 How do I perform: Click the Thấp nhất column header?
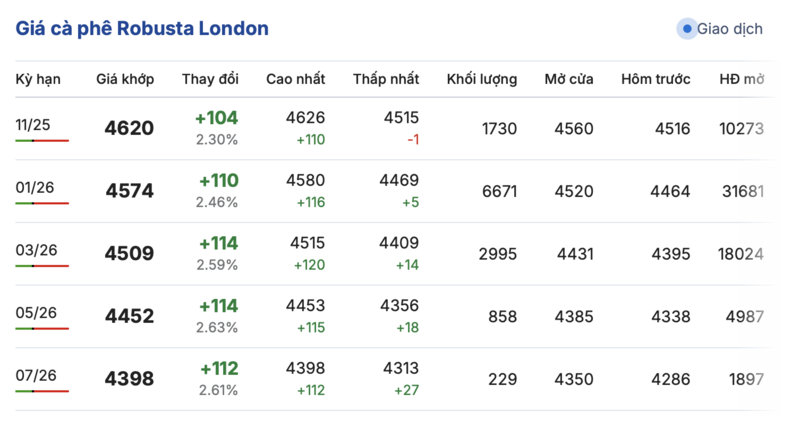[x=386, y=79]
